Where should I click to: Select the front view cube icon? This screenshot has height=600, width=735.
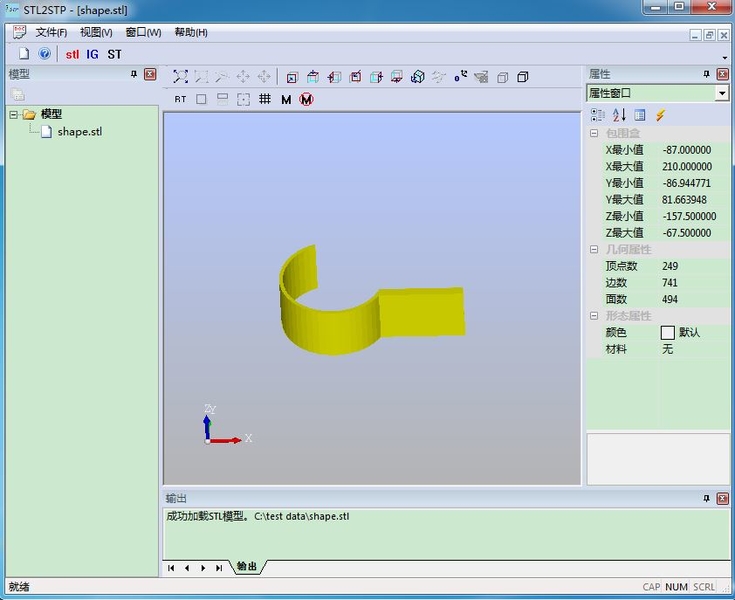[292, 77]
